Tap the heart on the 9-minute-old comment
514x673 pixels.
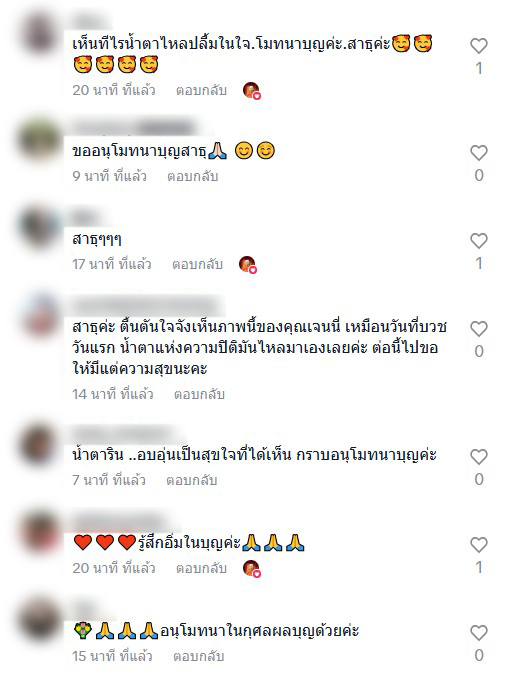479,153
